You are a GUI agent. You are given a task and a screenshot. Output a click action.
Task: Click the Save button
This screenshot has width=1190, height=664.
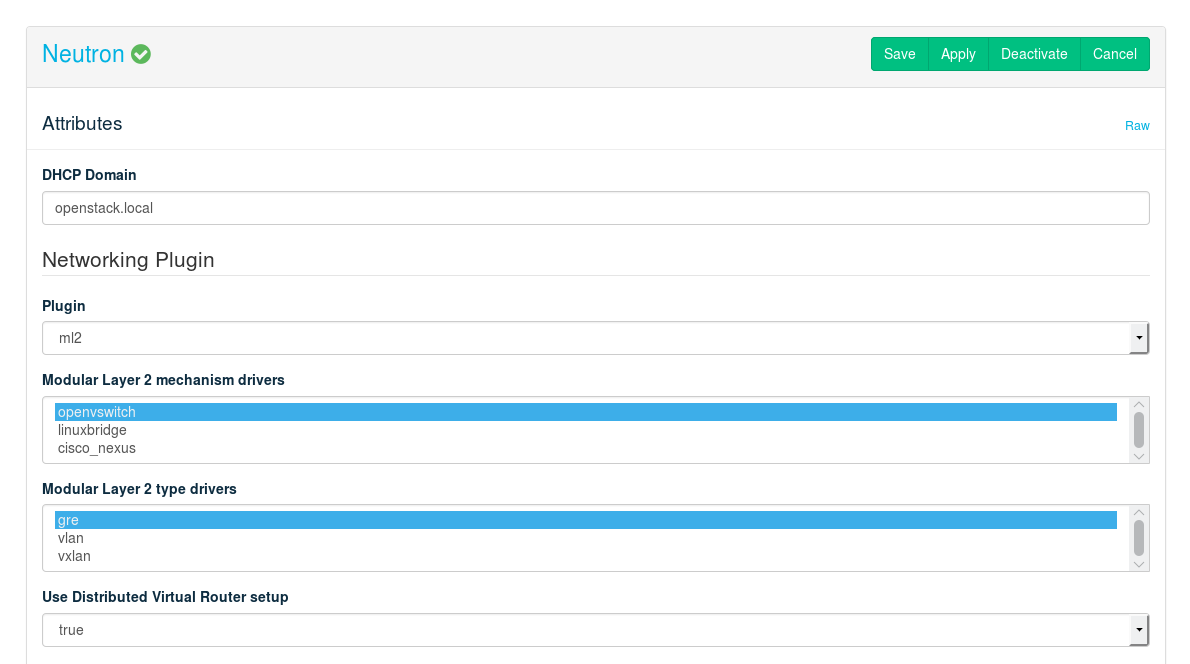pyautogui.click(x=899, y=54)
